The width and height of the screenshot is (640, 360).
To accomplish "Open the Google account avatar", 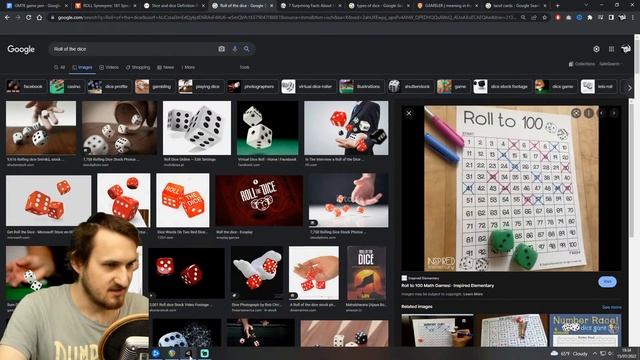I will point(626,49).
